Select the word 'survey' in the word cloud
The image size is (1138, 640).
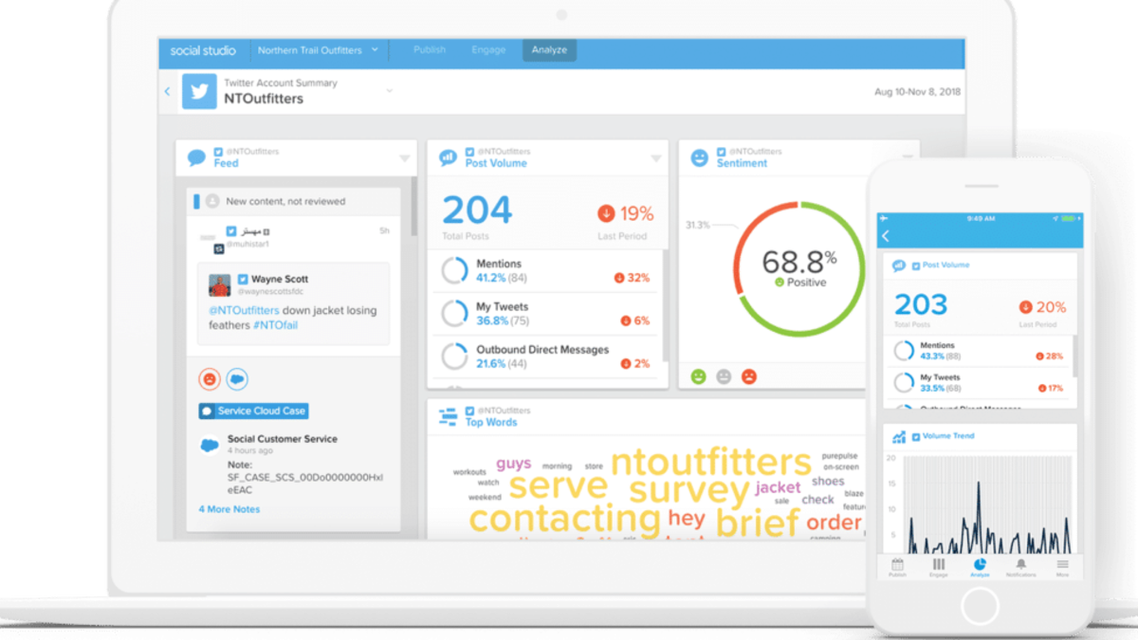689,490
